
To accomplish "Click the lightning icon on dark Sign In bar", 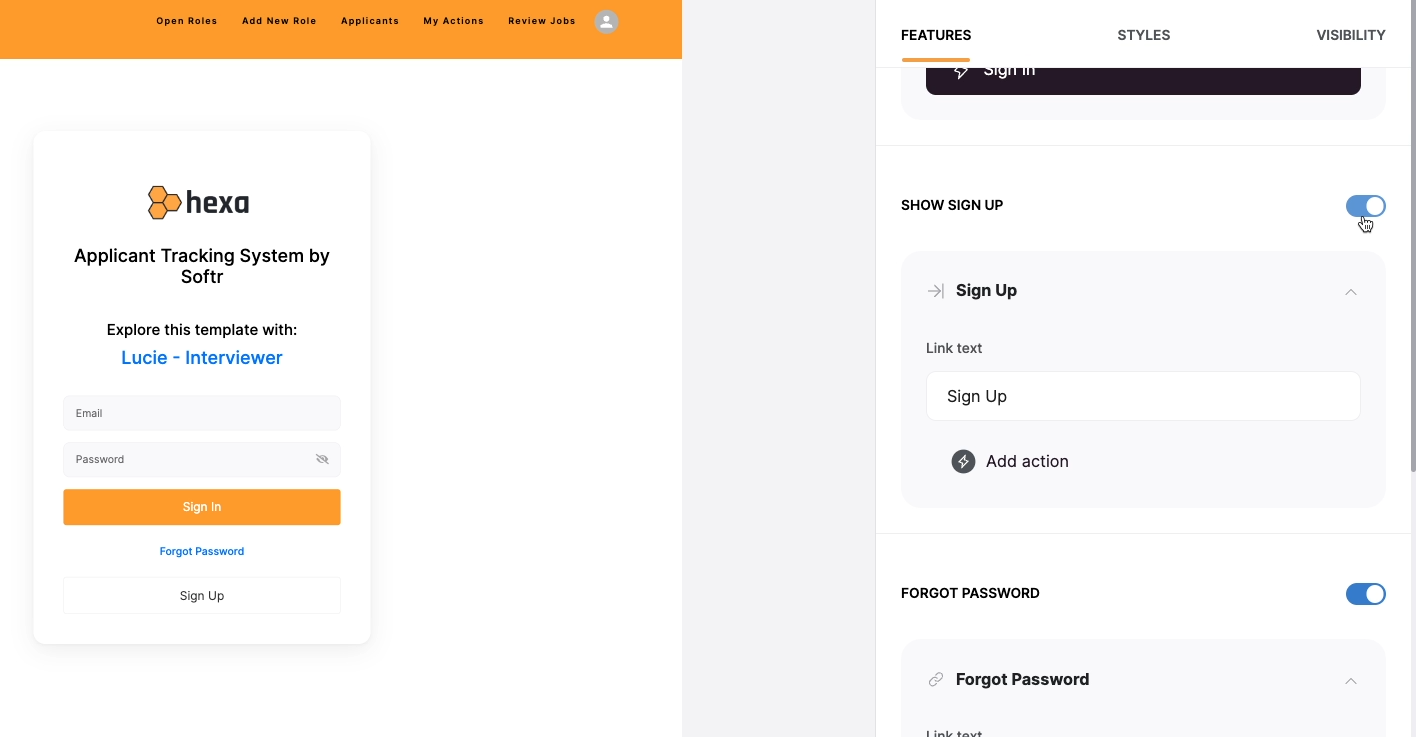I will point(960,72).
